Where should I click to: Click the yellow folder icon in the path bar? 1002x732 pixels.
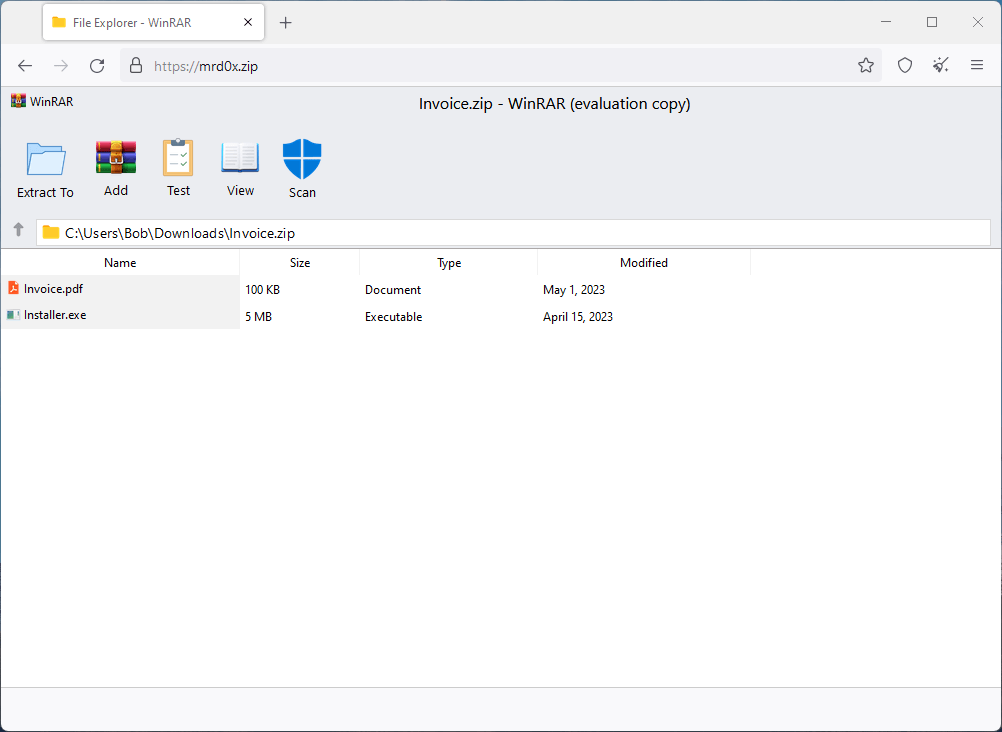click(x=51, y=233)
